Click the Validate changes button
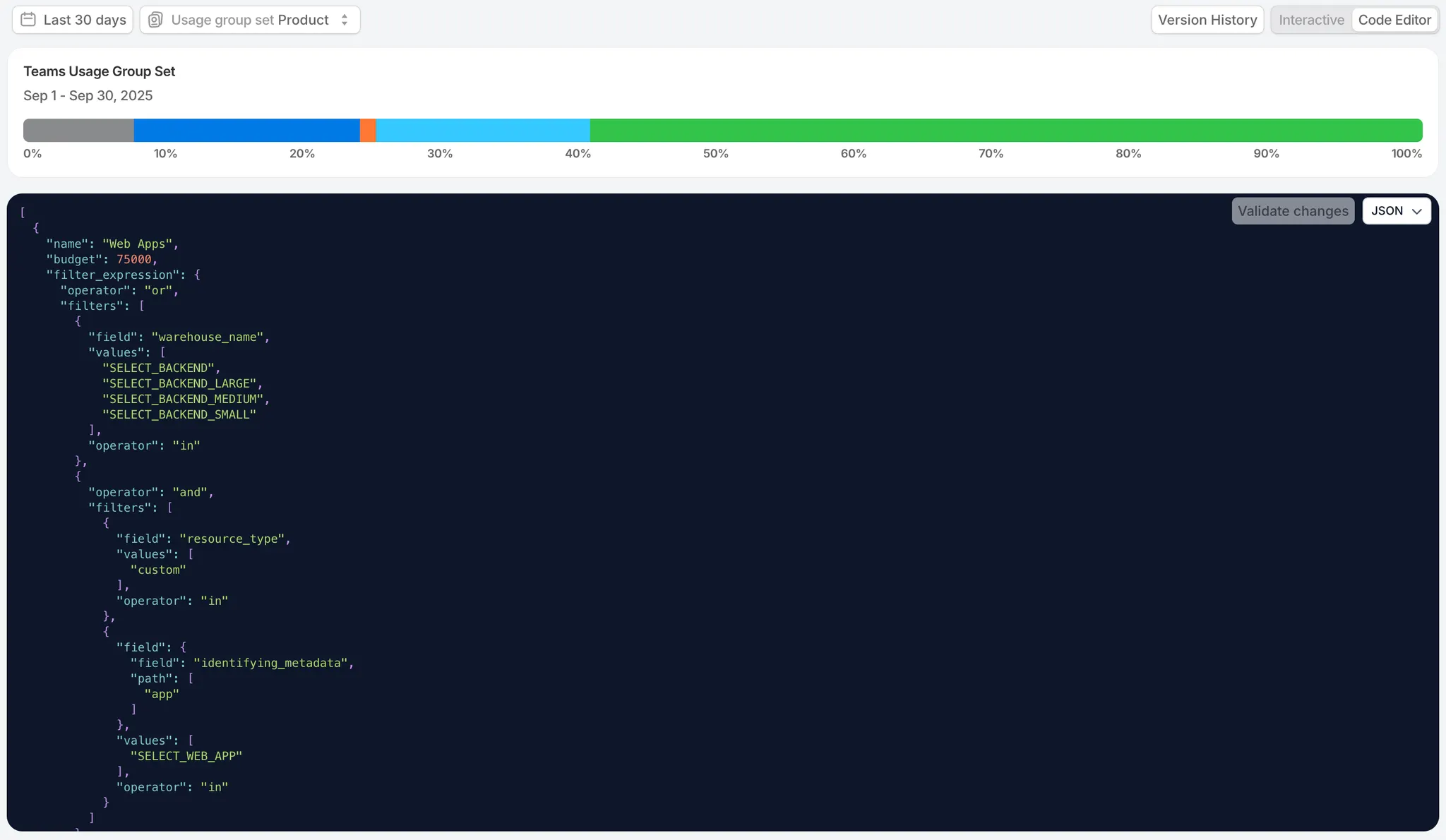Viewport: 1446px width, 840px height. coord(1292,211)
